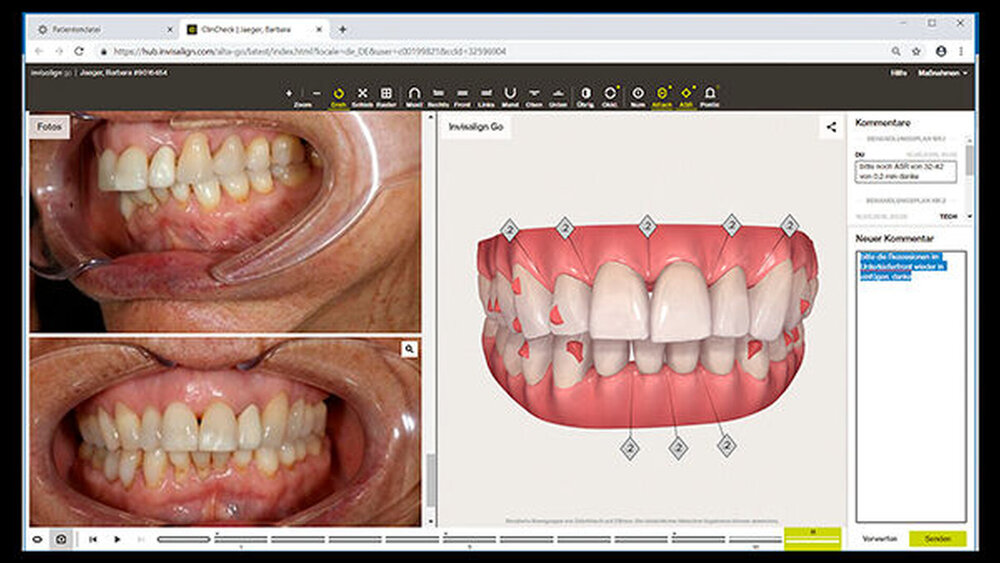Switch to the Front view
1000x563 pixels.
coord(462,94)
